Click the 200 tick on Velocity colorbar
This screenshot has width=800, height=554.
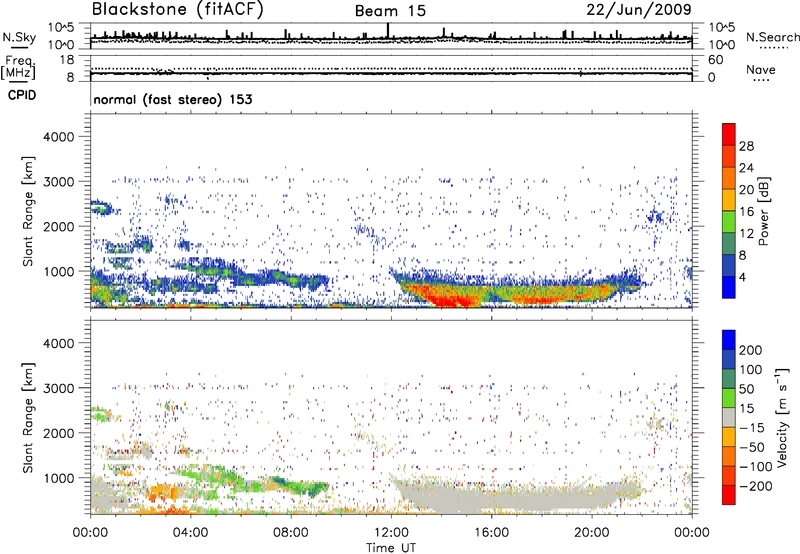pos(751,350)
